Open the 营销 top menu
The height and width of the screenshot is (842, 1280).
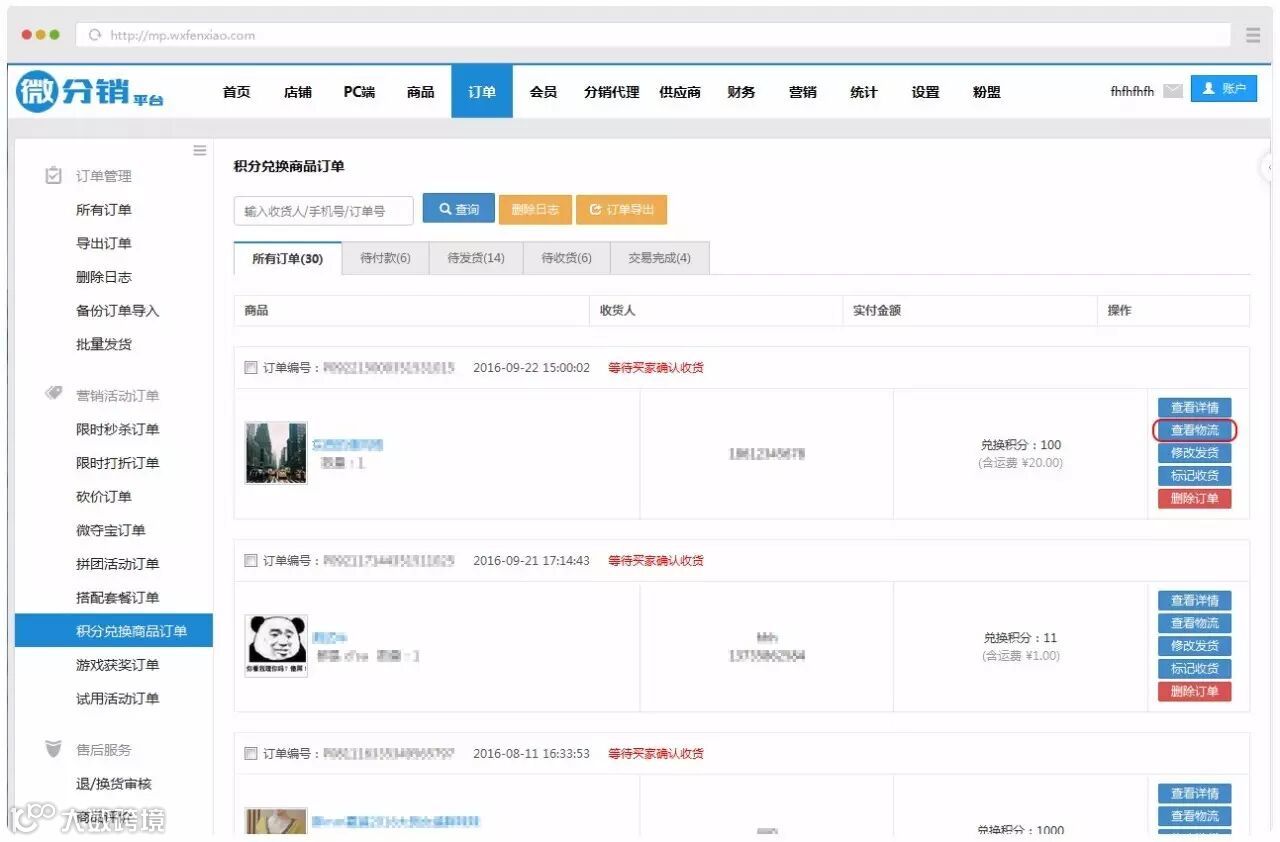(803, 92)
